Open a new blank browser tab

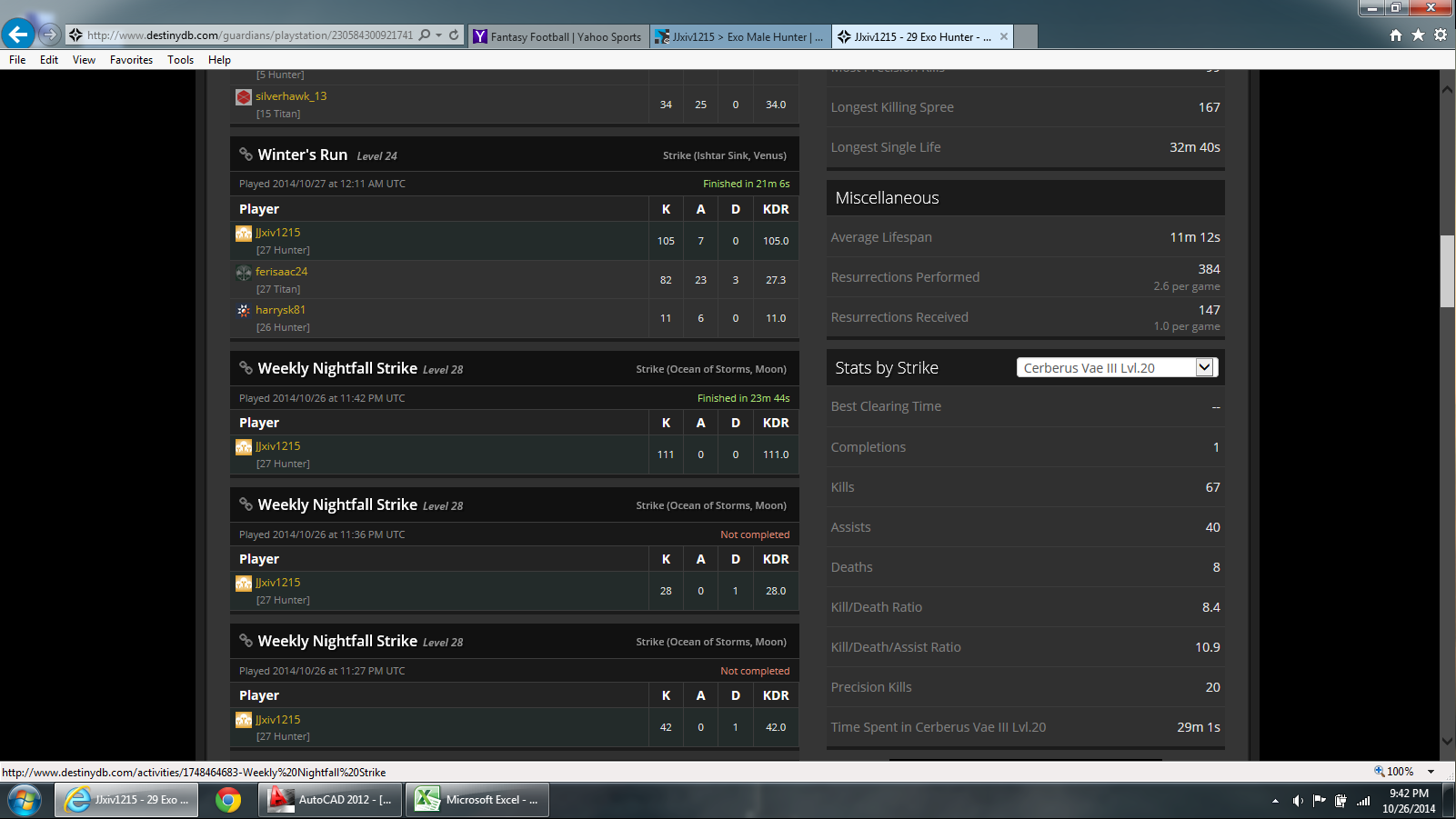pyautogui.click(x=1026, y=37)
